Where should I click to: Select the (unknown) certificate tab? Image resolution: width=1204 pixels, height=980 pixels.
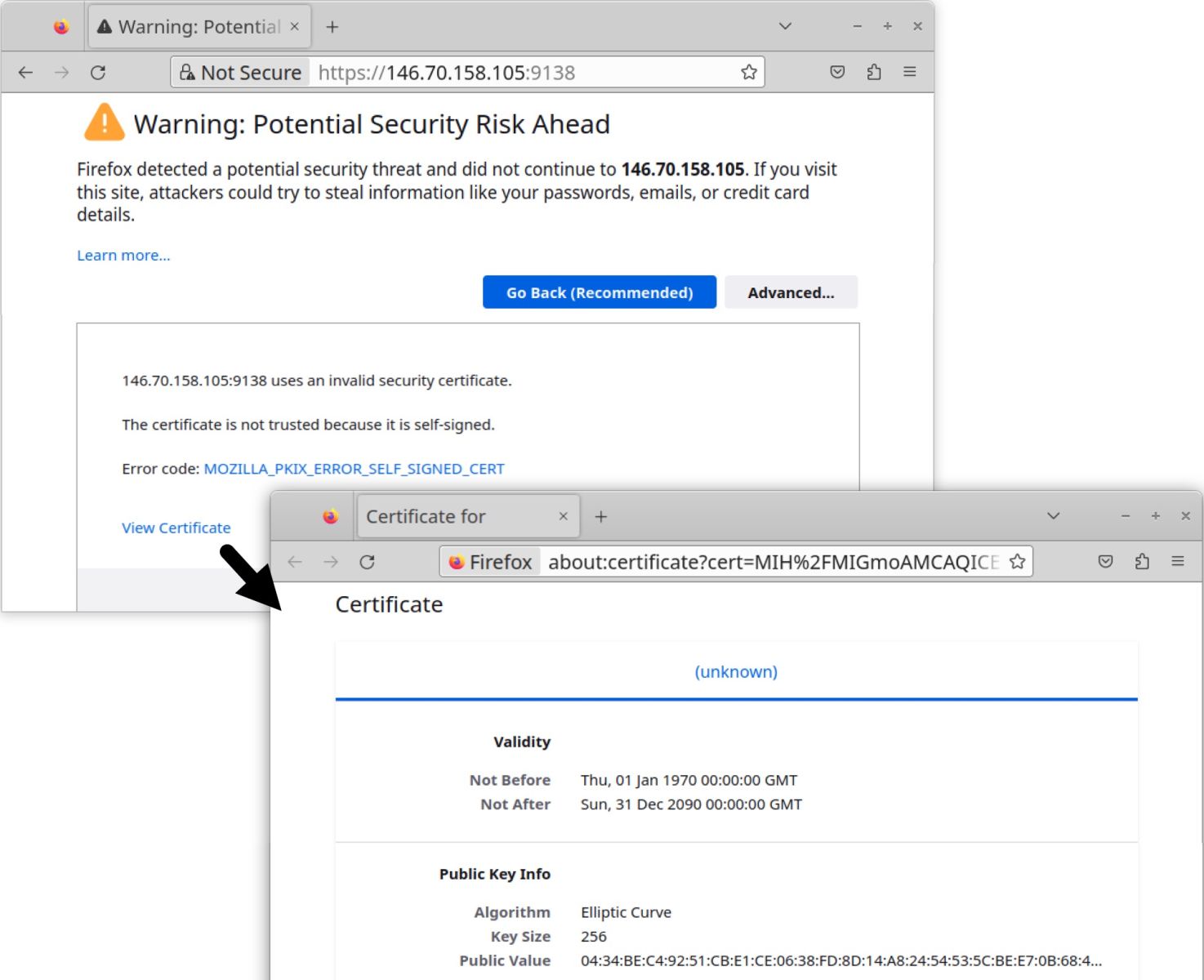pos(736,671)
